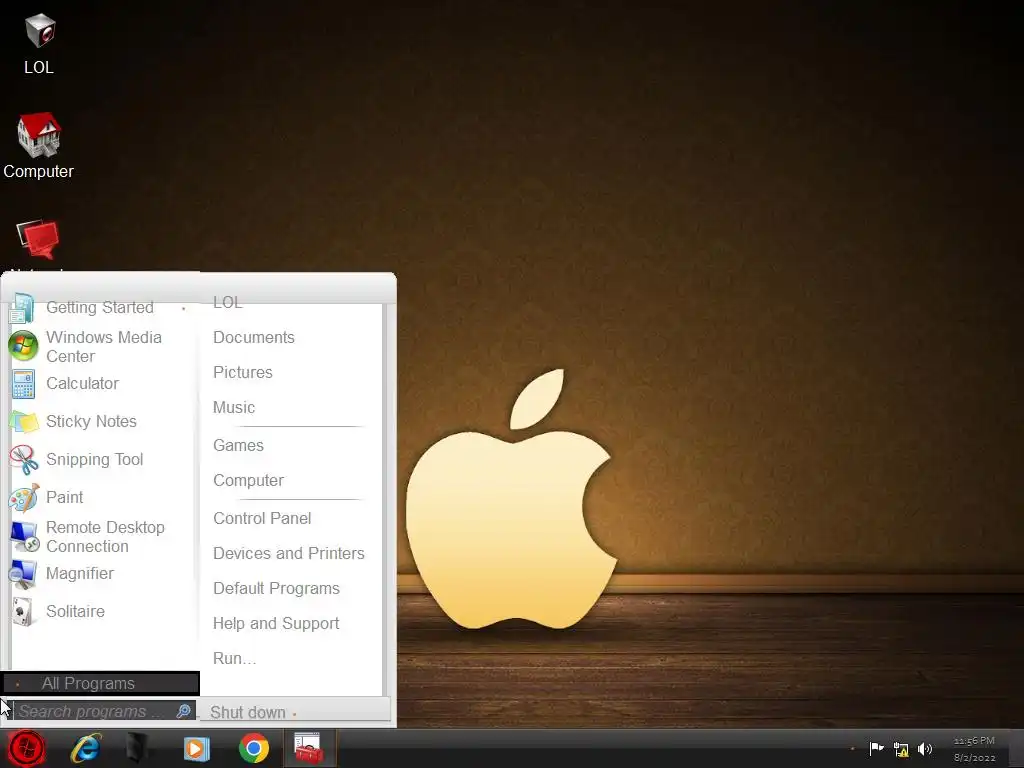Open the Magnifier icon
The height and width of the screenshot is (768, 1024).
(x=23, y=574)
